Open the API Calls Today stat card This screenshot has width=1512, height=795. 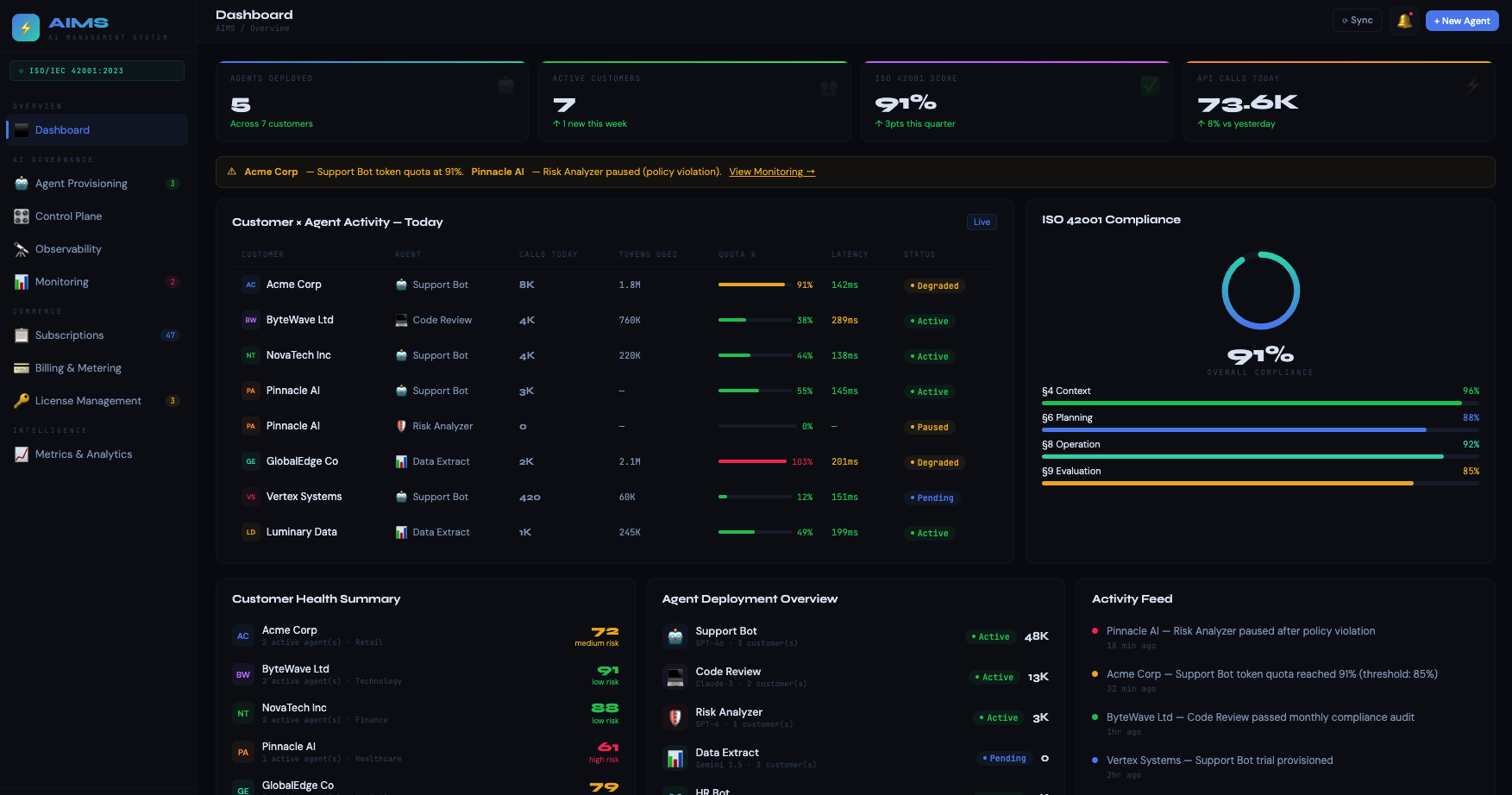(1339, 102)
